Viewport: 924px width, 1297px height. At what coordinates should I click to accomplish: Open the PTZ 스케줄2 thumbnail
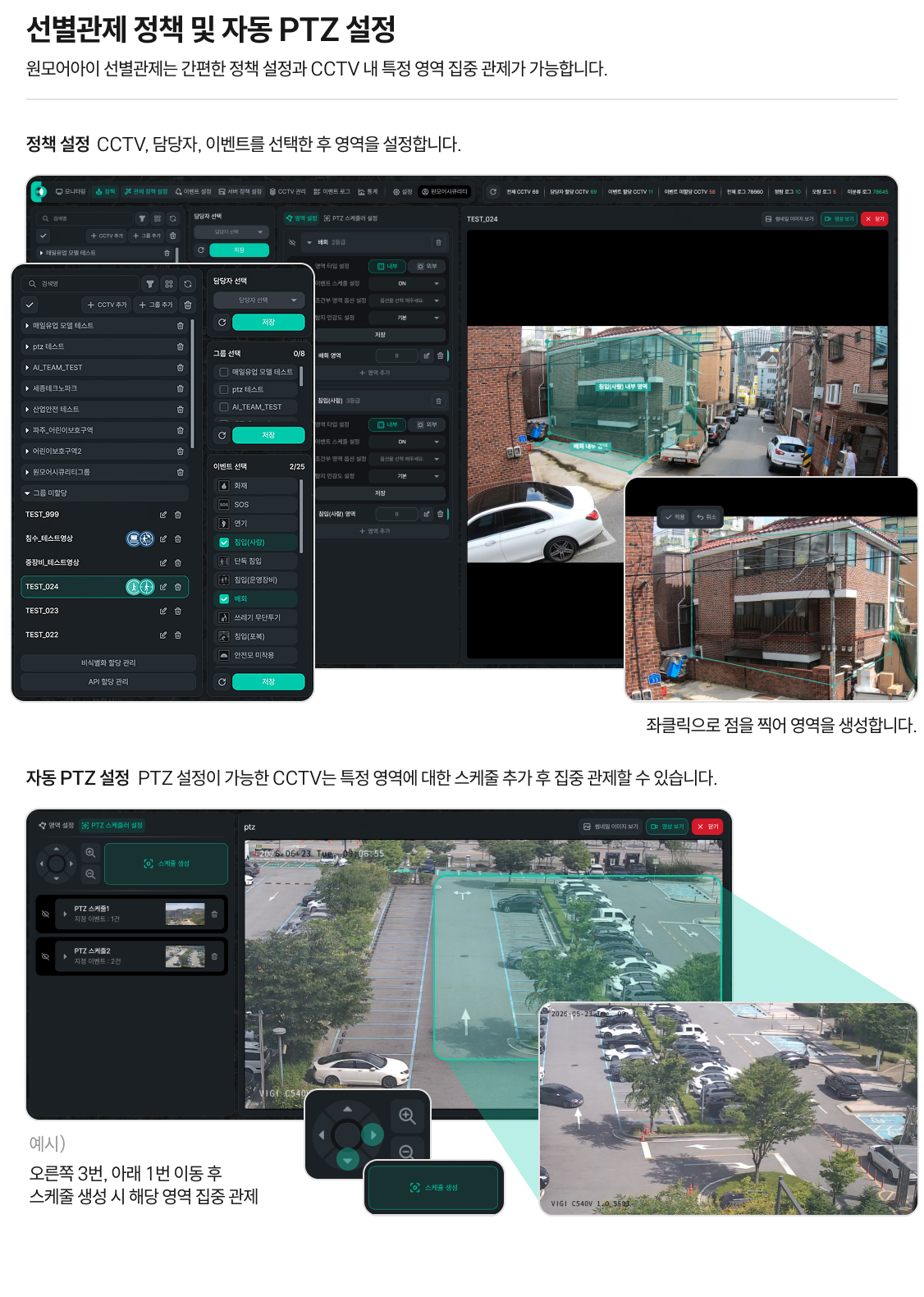(x=185, y=956)
